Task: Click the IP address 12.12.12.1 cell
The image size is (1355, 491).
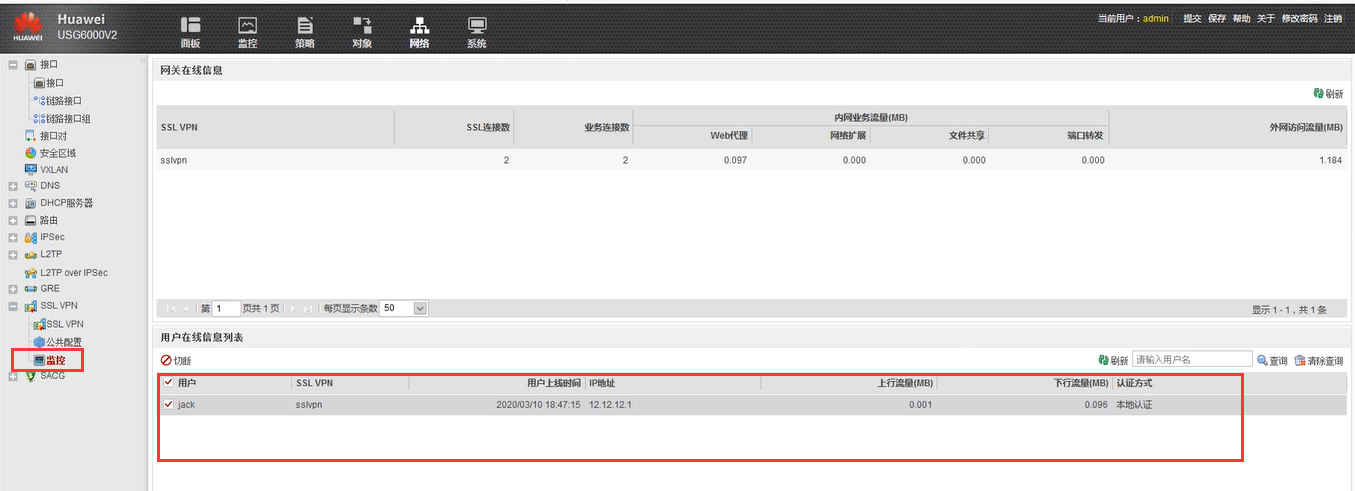Action: click(611, 405)
